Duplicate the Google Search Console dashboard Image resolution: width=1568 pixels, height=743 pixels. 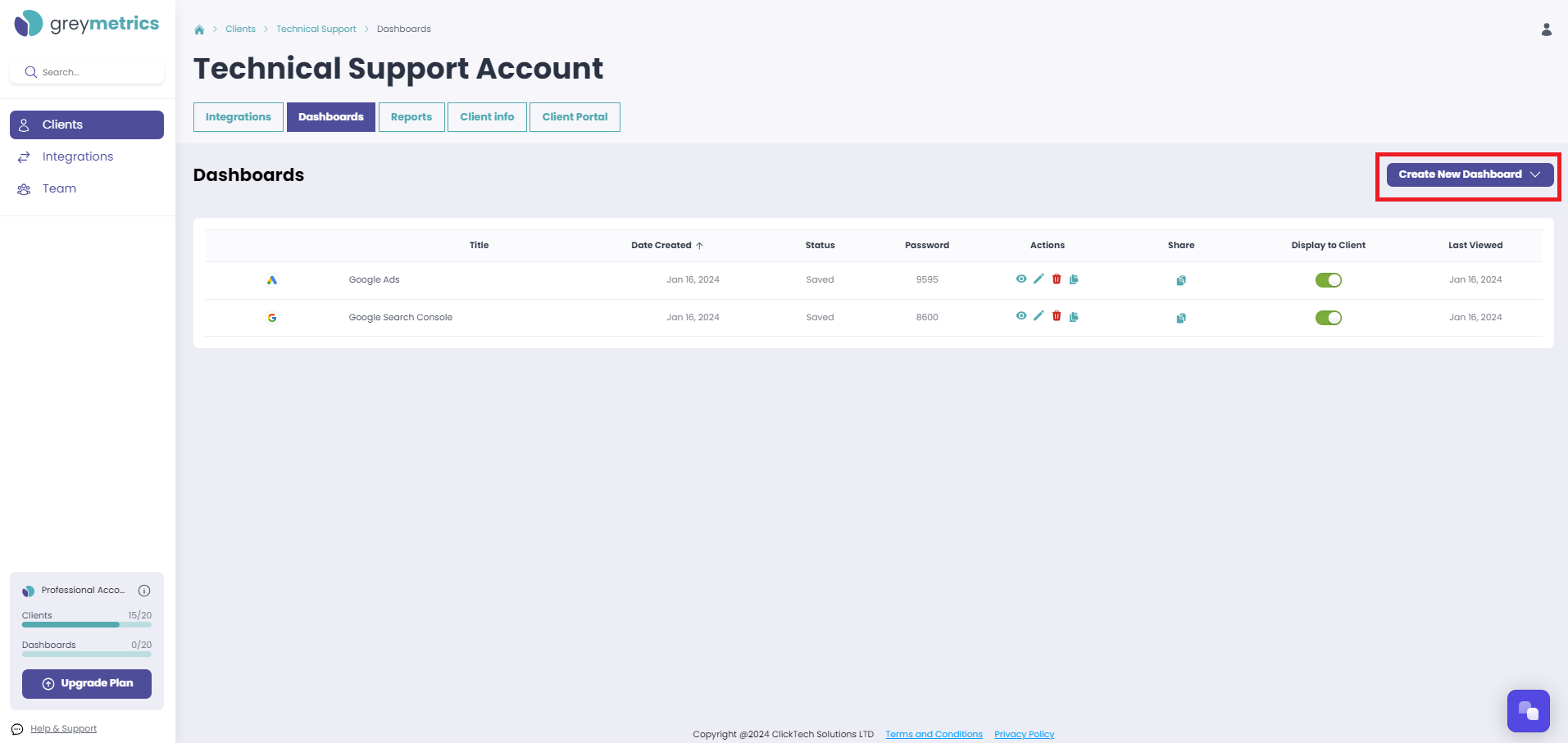(x=1074, y=316)
